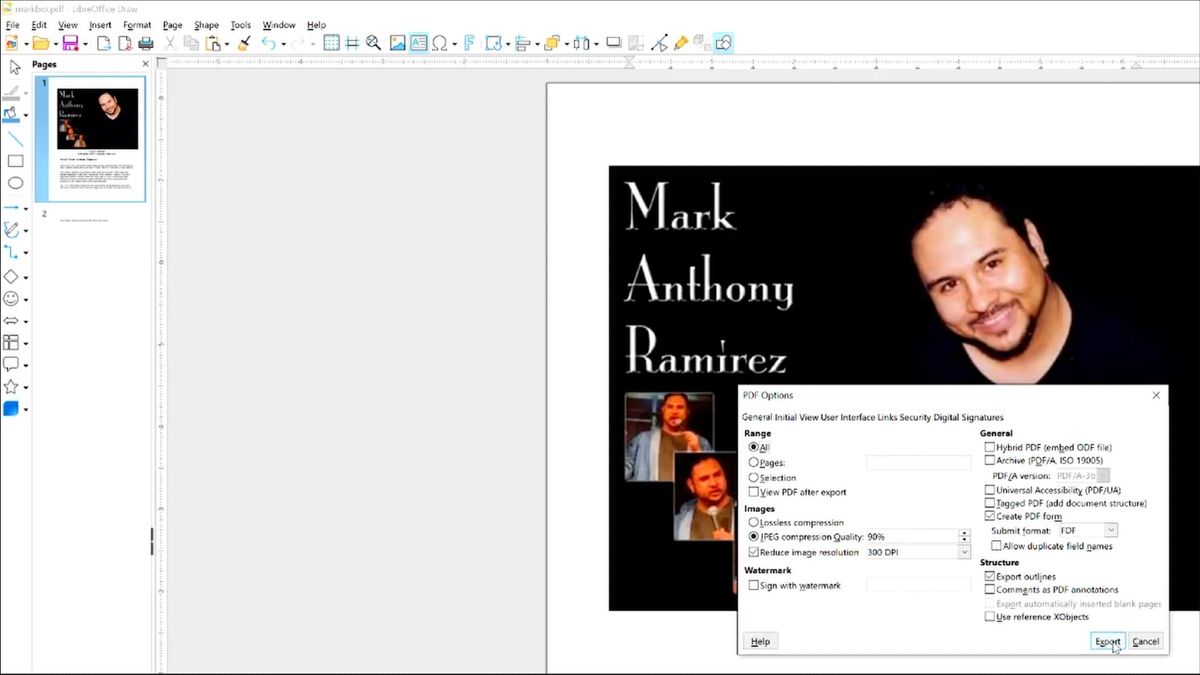Click the Export button
The width and height of the screenshot is (1200, 675).
click(x=1107, y=641)
